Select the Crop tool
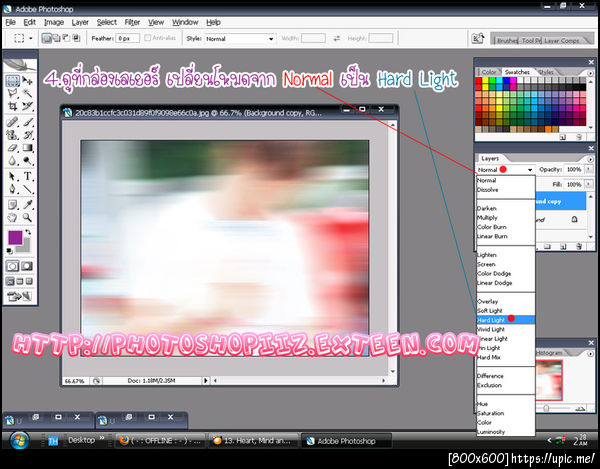This screenshot has width=600, height=469. [x=13, y=106]
